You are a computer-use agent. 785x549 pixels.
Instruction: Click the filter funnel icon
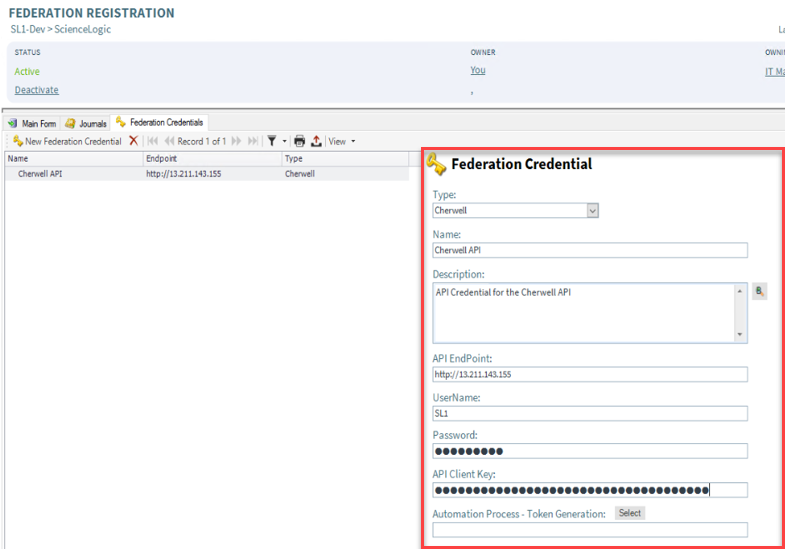[x=272, y=141]
